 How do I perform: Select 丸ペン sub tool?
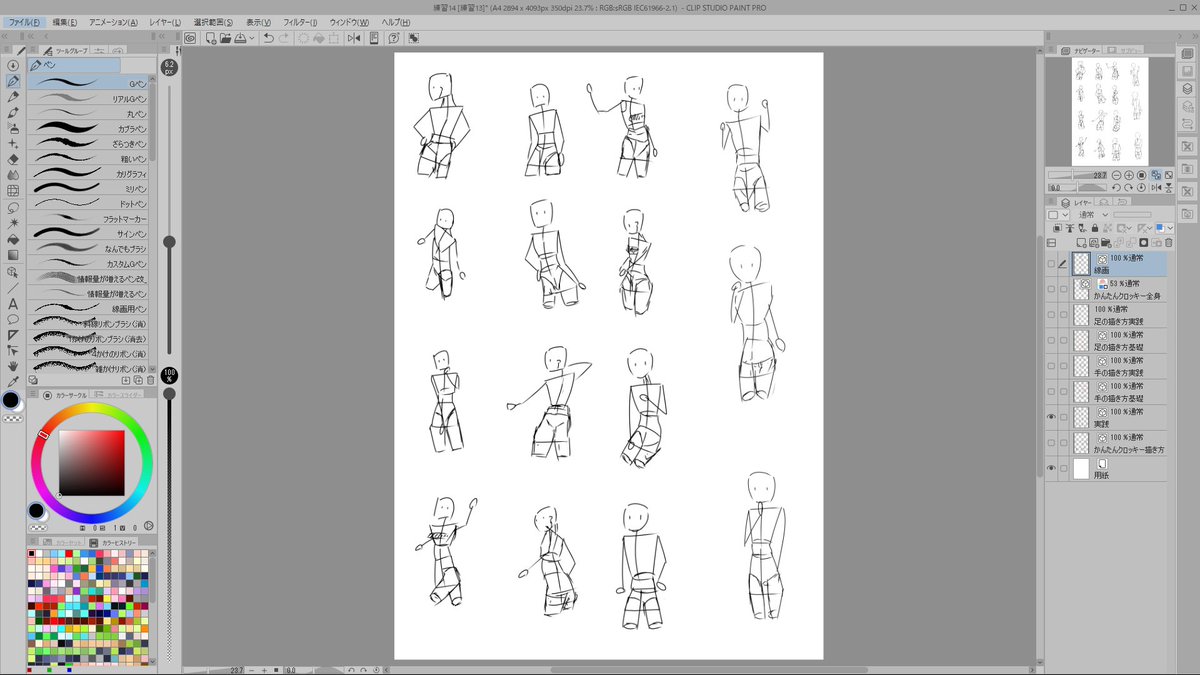[x=90, y=114]
